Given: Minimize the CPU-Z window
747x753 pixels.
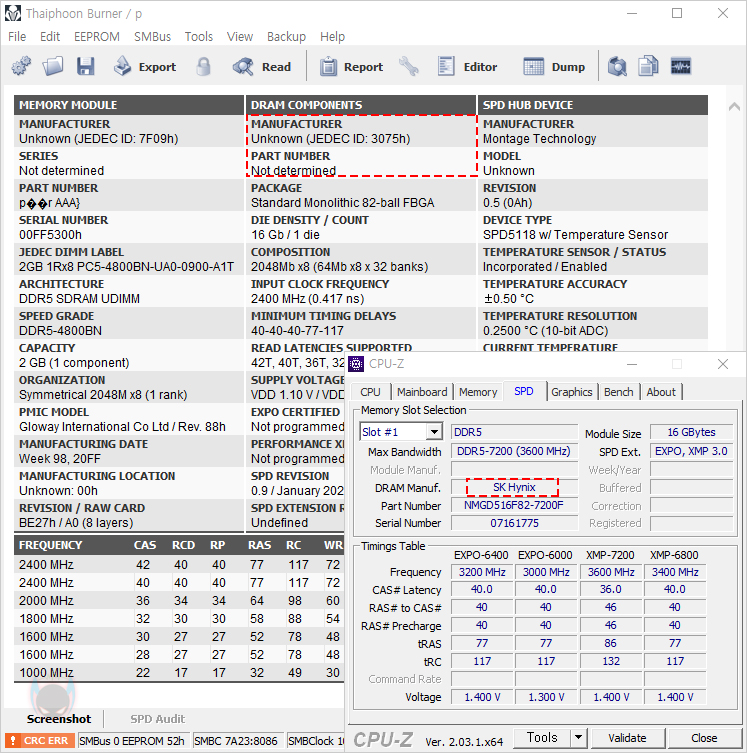Looking at the screenshot, I should [x=632, y=364].
